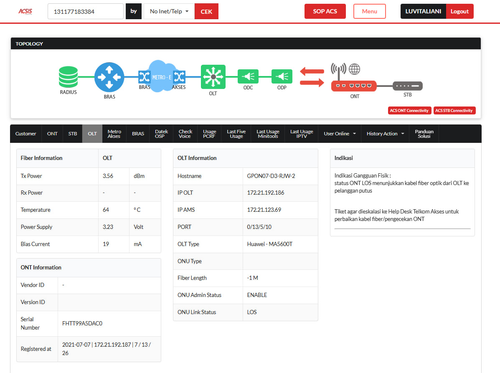Click the AKSES switch icon
The width and height of the screenshot is (500, 373).
179,77
